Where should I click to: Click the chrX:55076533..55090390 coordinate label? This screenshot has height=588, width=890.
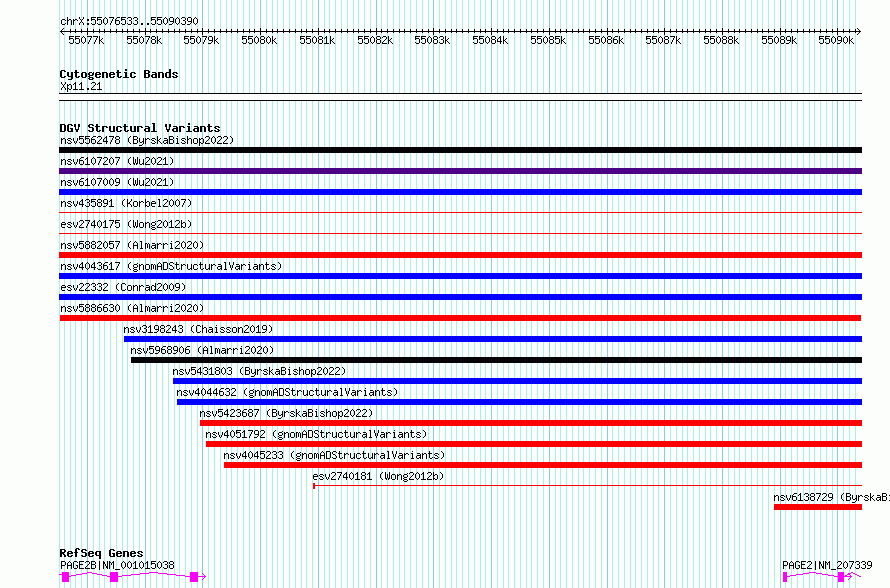point(129,22)
